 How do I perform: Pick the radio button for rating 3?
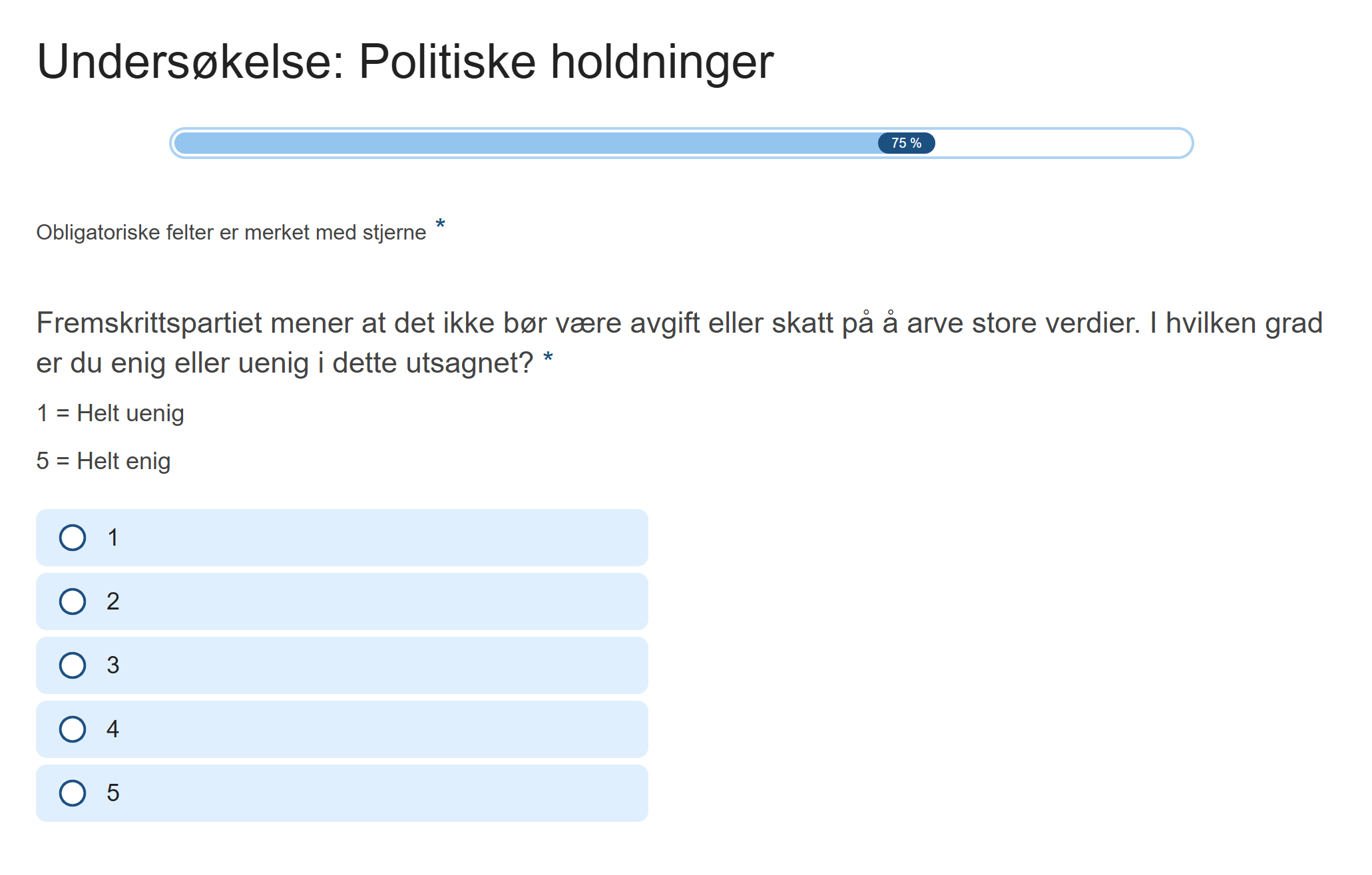(73, 665)
